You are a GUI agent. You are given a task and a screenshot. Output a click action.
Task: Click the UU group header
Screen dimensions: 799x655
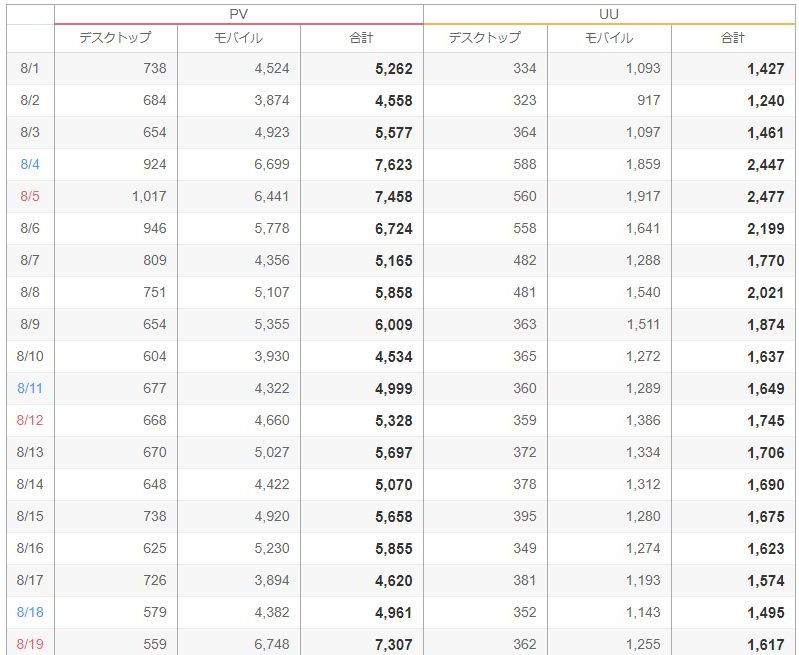click(608, 14)
